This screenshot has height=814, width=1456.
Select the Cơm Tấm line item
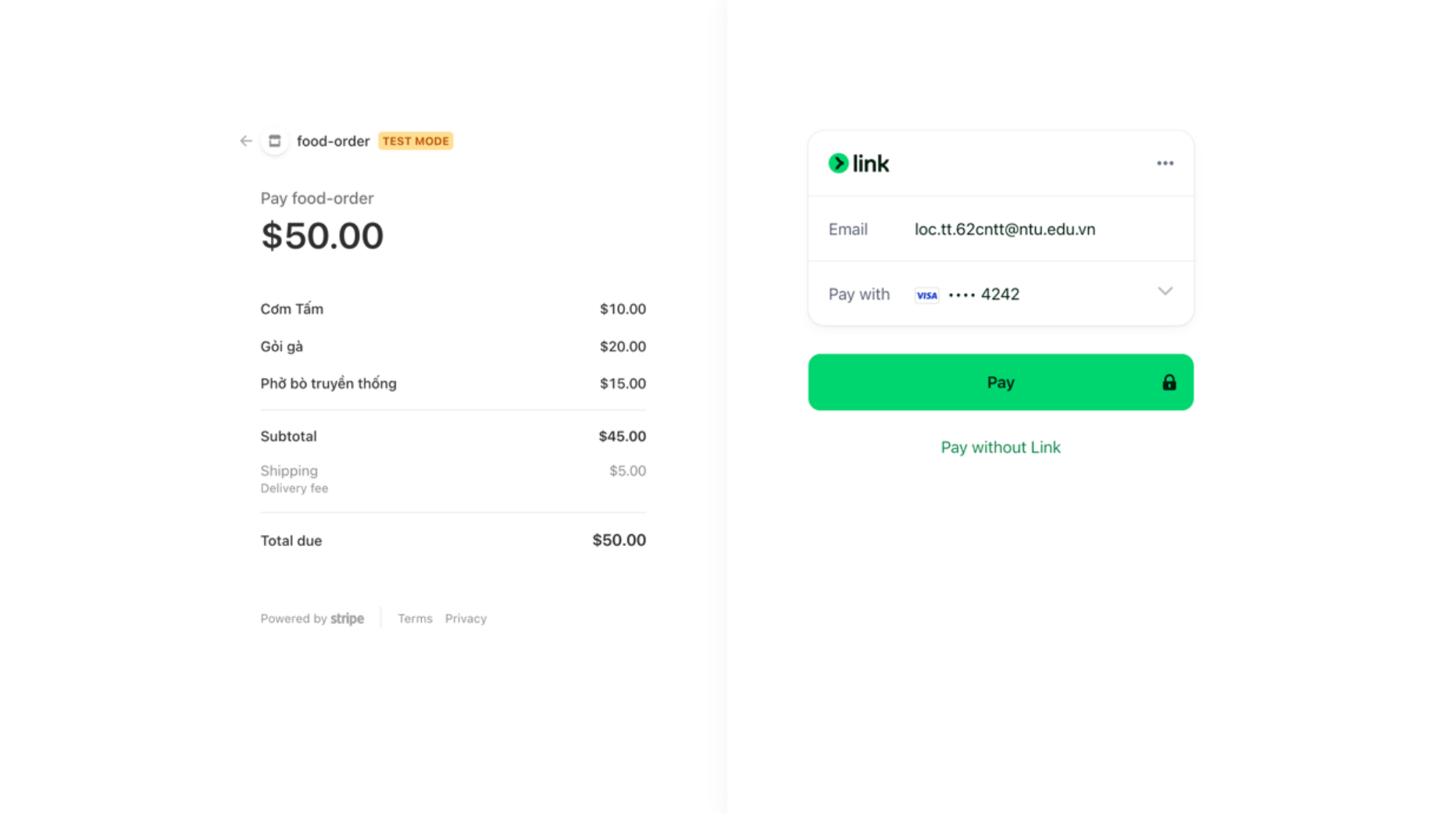click(453, 309)
